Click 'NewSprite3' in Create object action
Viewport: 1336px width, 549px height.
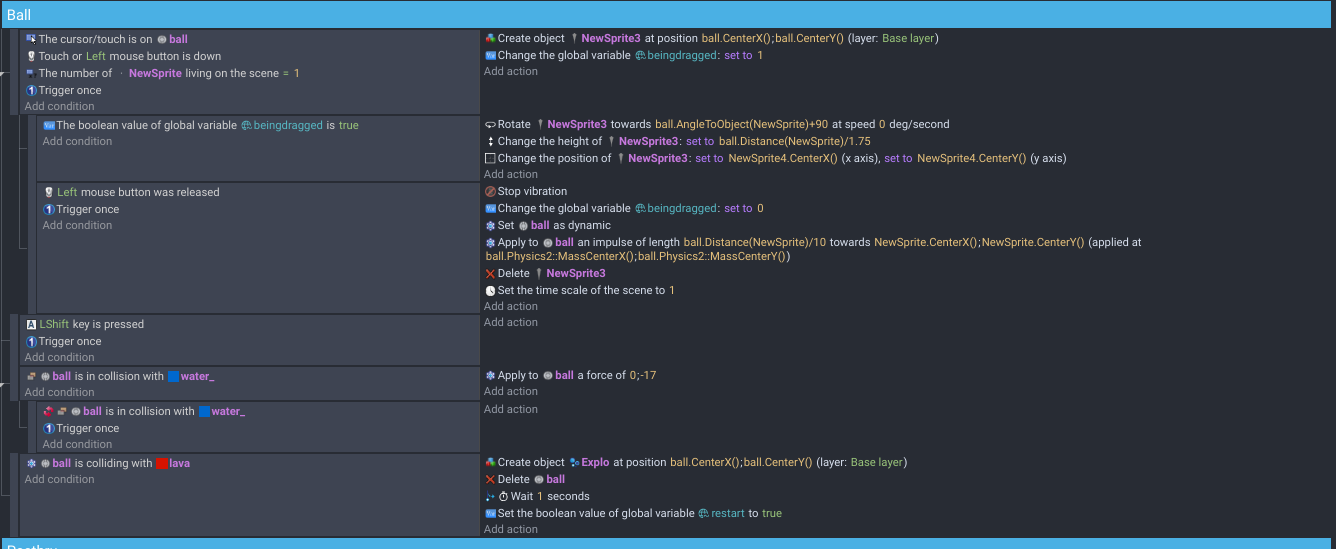click(612, 38)
